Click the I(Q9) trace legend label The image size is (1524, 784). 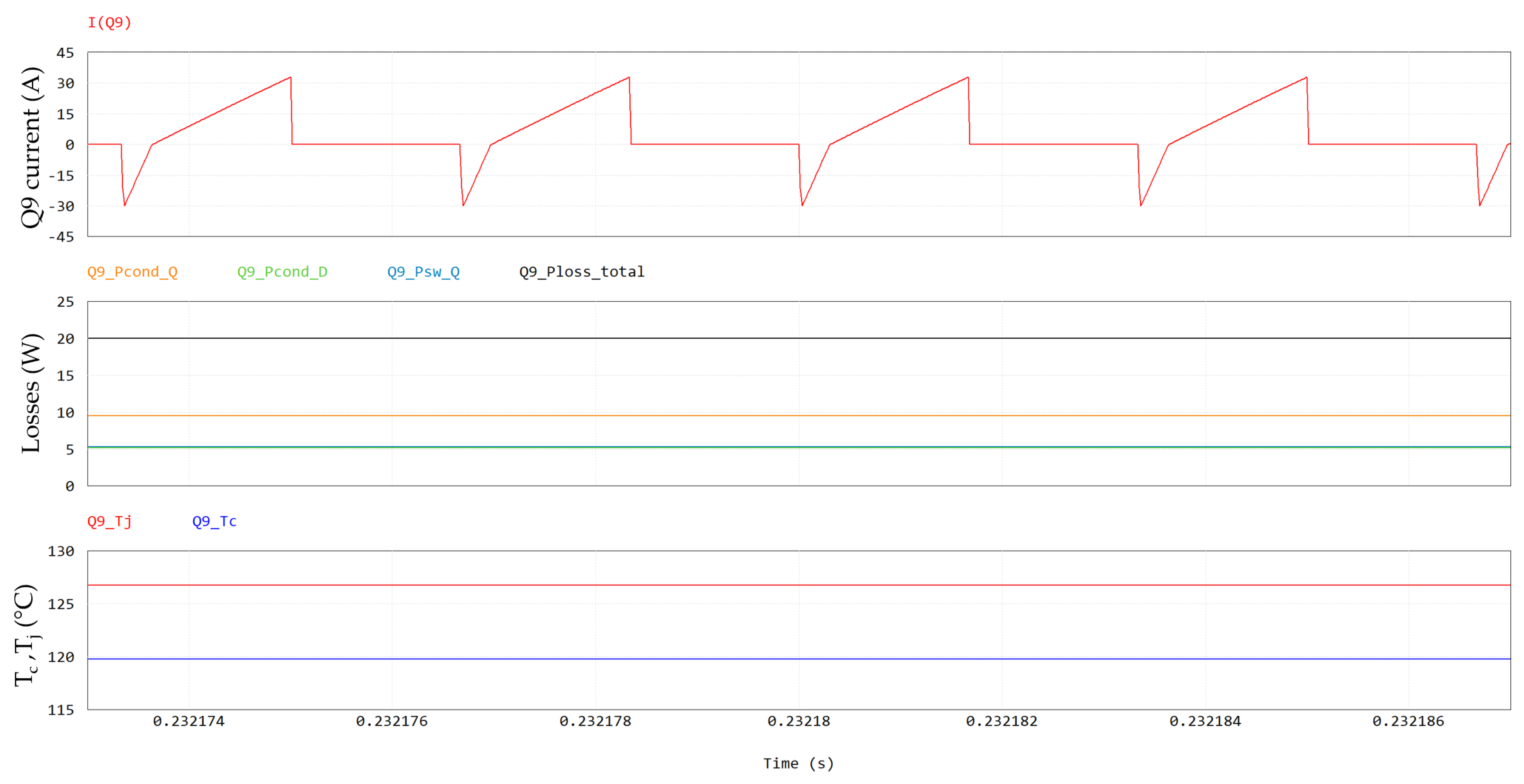coord(109,23)
